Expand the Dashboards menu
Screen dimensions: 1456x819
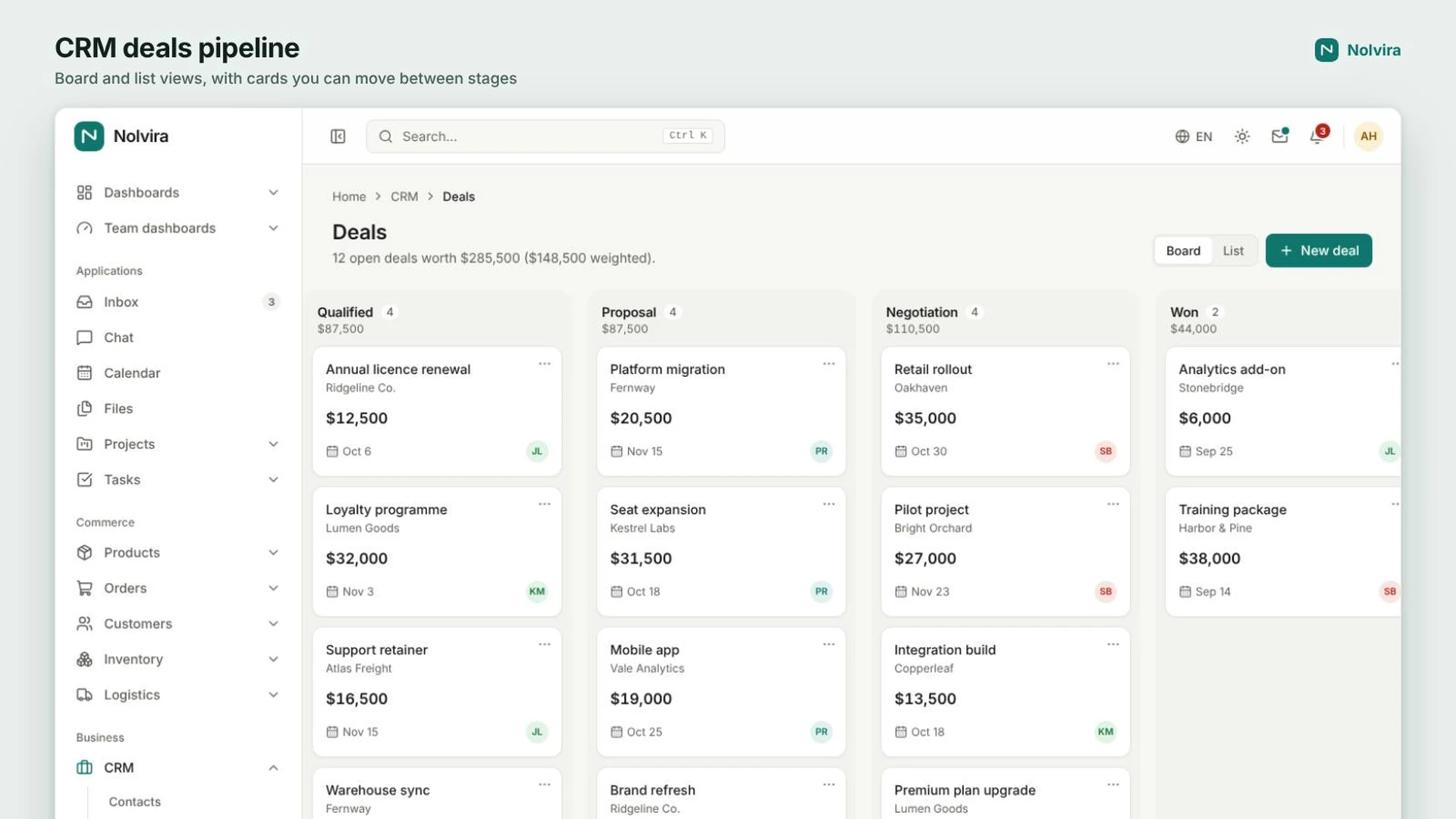coord(177,193)
